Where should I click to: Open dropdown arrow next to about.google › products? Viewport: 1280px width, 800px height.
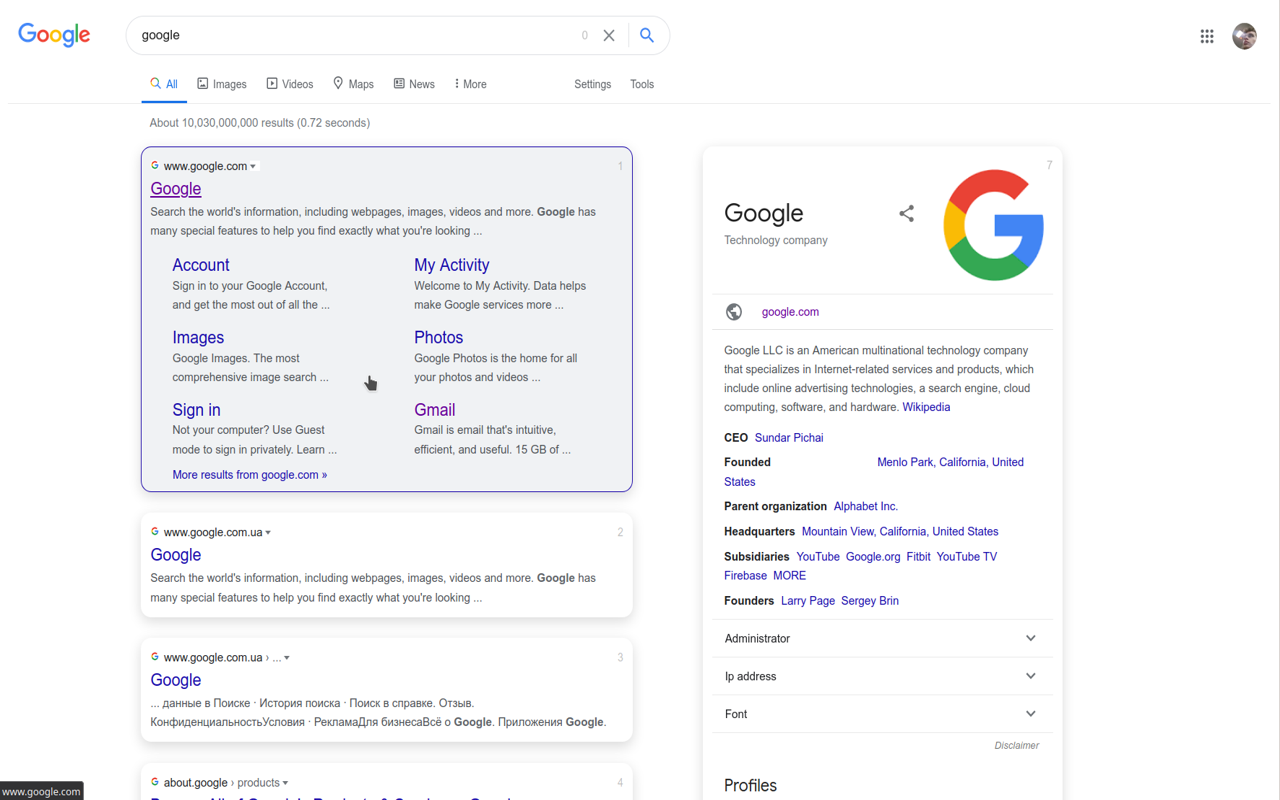click(x=285, y=783)
